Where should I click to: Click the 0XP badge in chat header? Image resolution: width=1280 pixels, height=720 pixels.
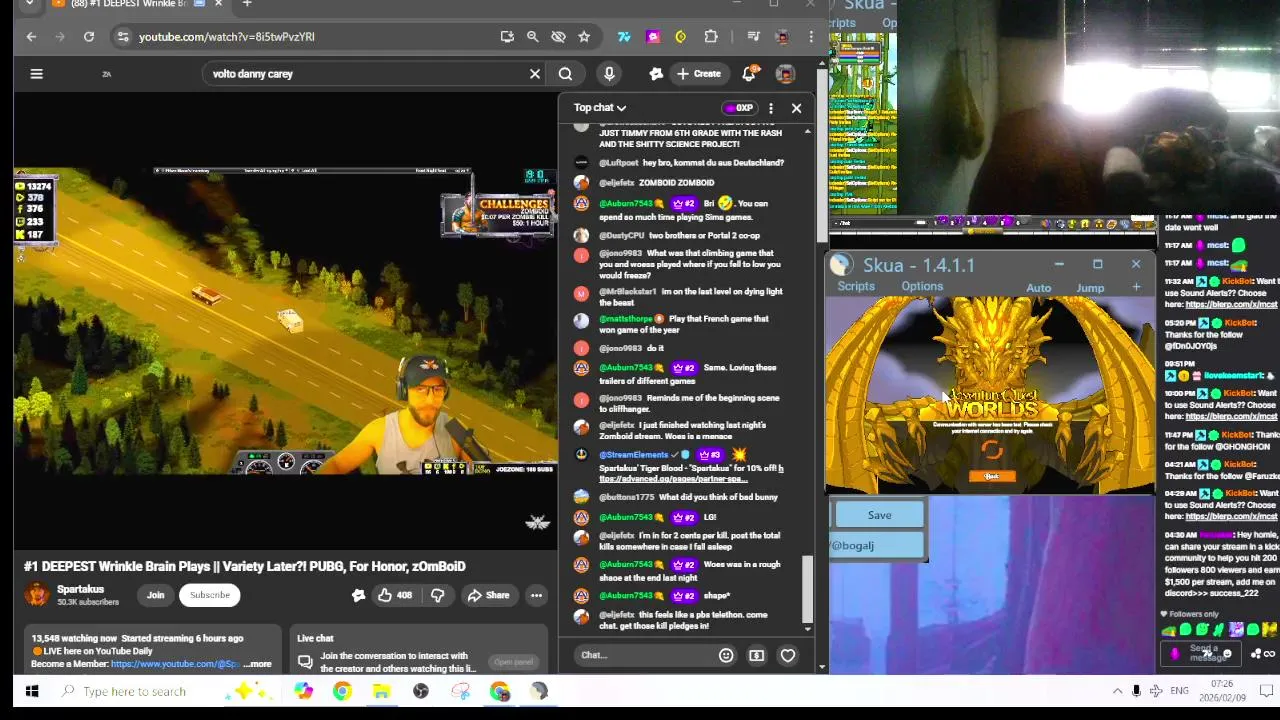(x=739, y=108)
